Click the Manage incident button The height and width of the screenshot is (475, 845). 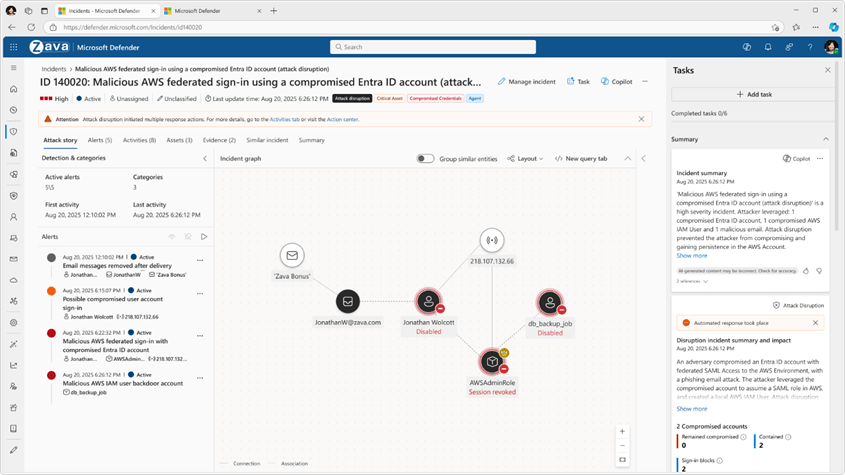[527, 81]
